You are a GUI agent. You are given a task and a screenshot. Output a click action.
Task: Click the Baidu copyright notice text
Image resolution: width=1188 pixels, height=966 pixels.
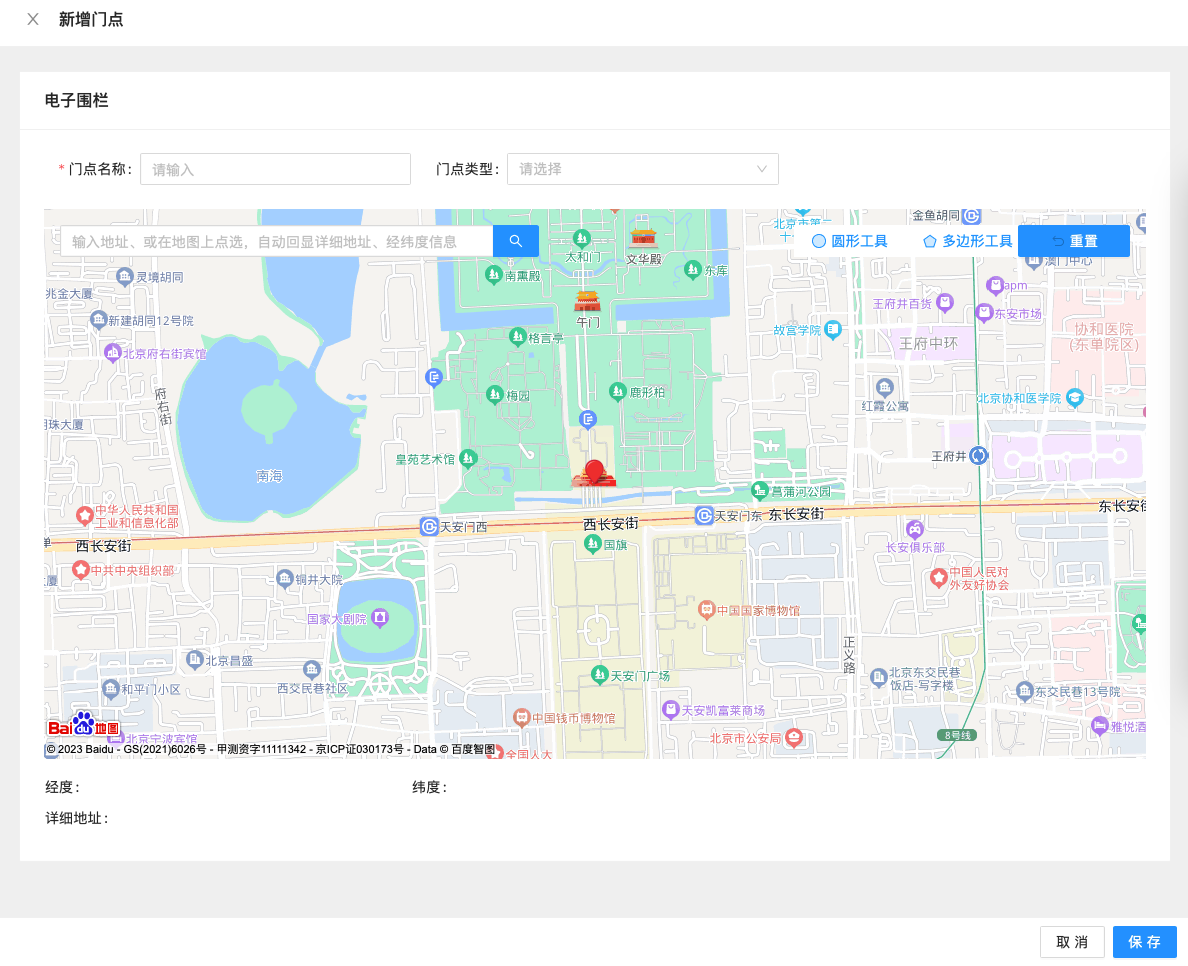click(270, 749)
